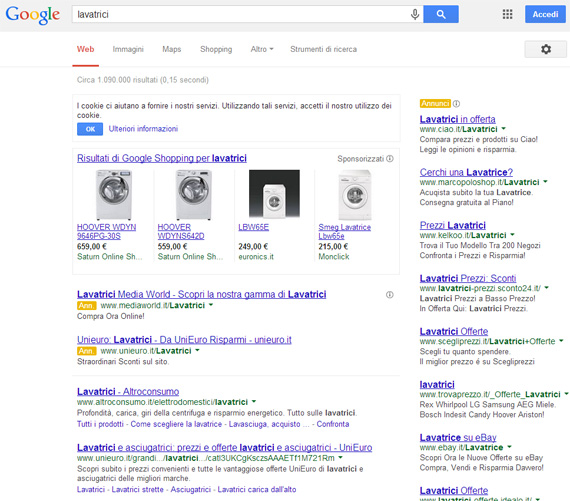Open Lavatrici - Altroconsumo result
The image size is (570, 501).
click(x=128, y=392)
